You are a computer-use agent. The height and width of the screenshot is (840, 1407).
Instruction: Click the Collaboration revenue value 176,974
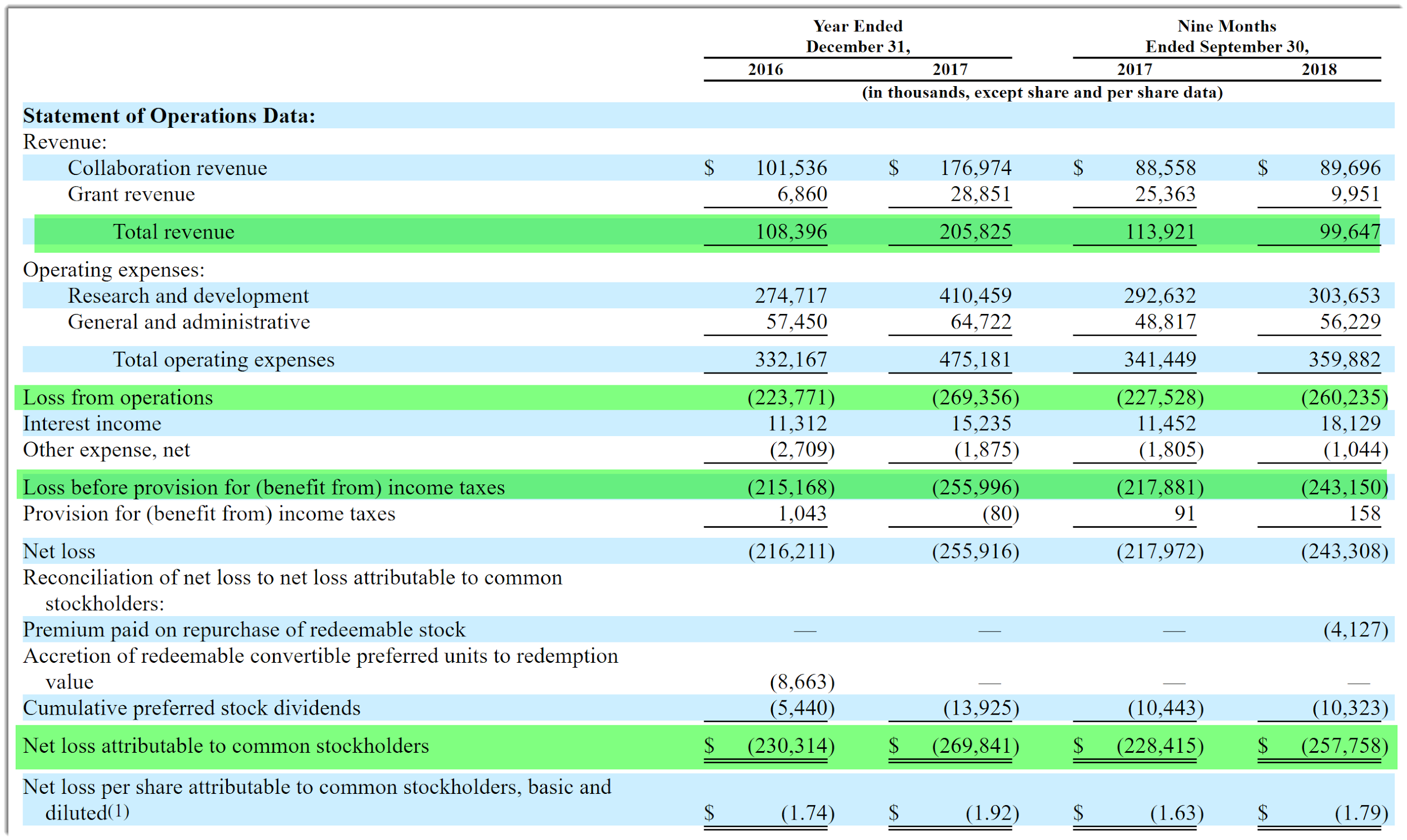975,168
